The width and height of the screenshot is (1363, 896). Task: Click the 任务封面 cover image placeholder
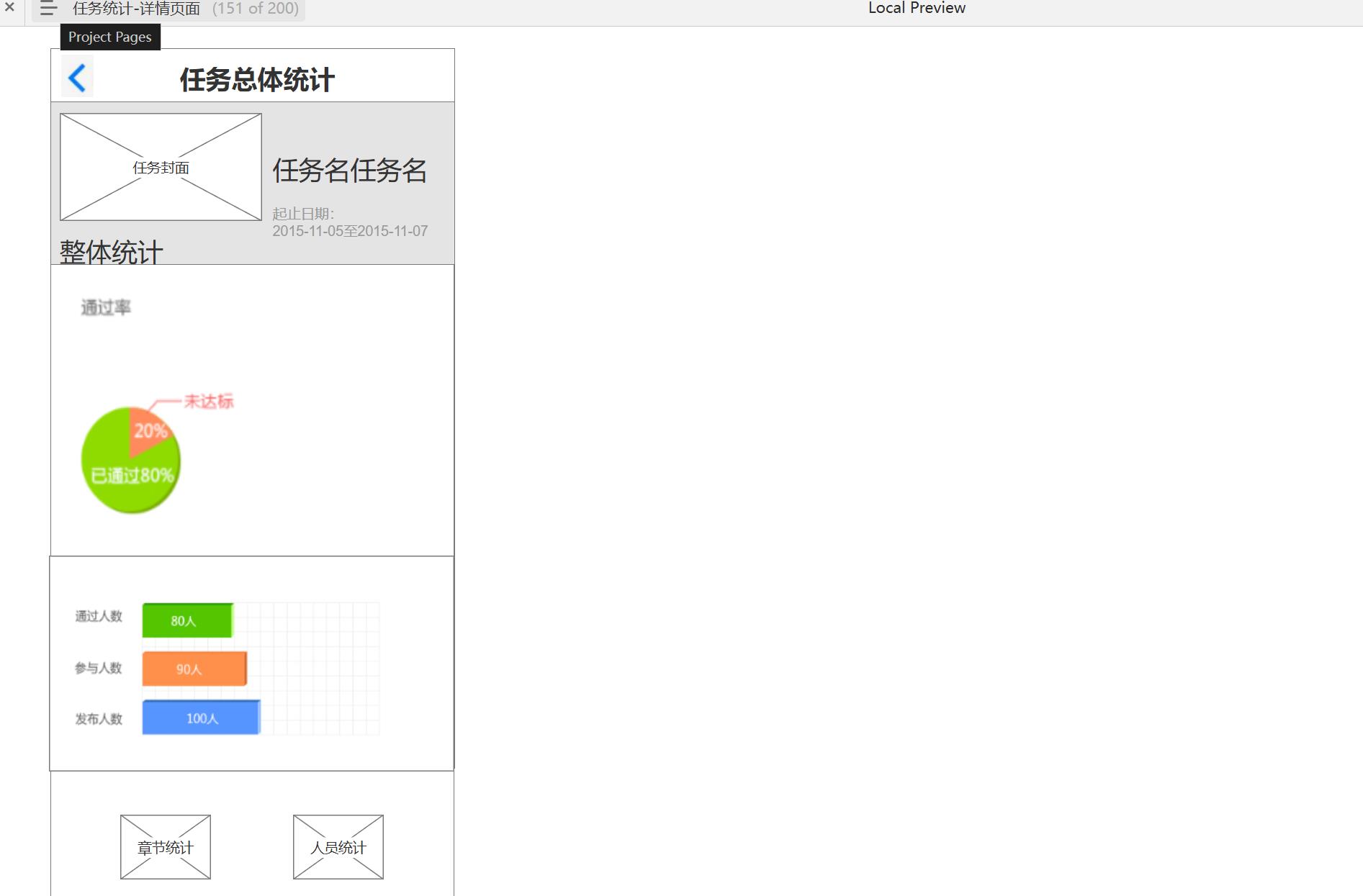[x=161, y=167]
